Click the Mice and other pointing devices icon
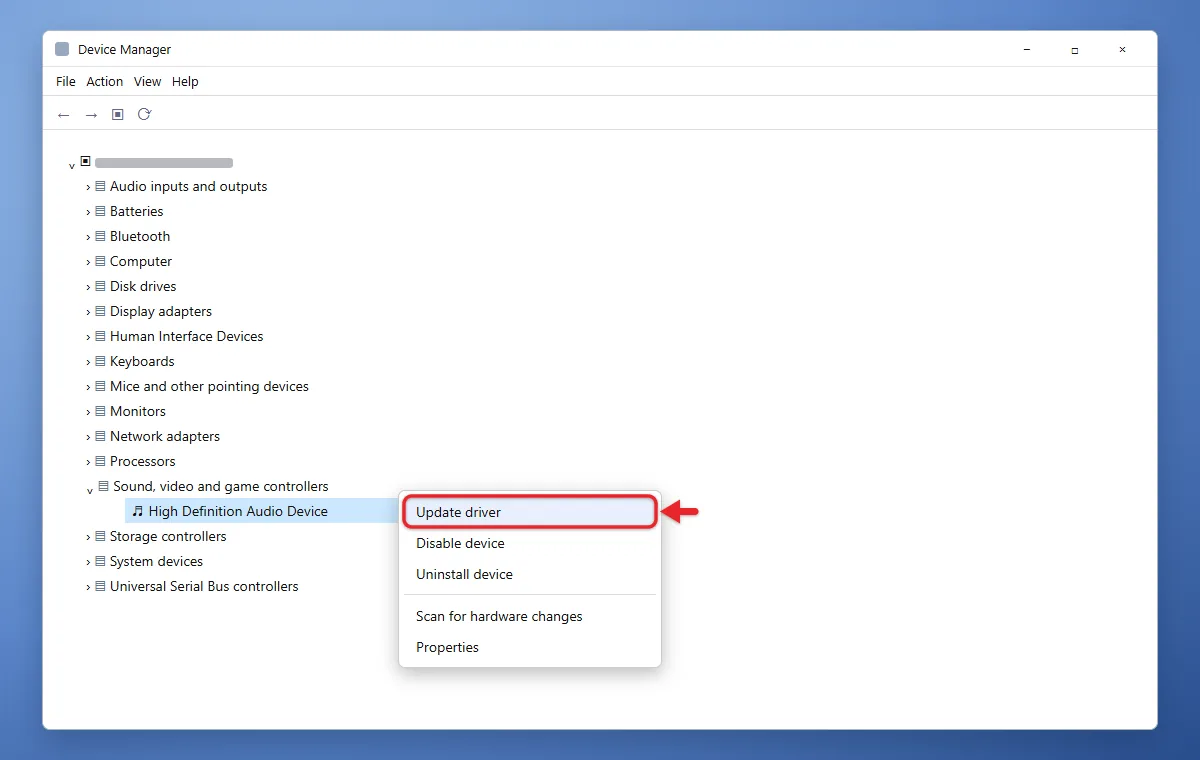Viewport: 1200px width, 760px height. click(101, 386)
